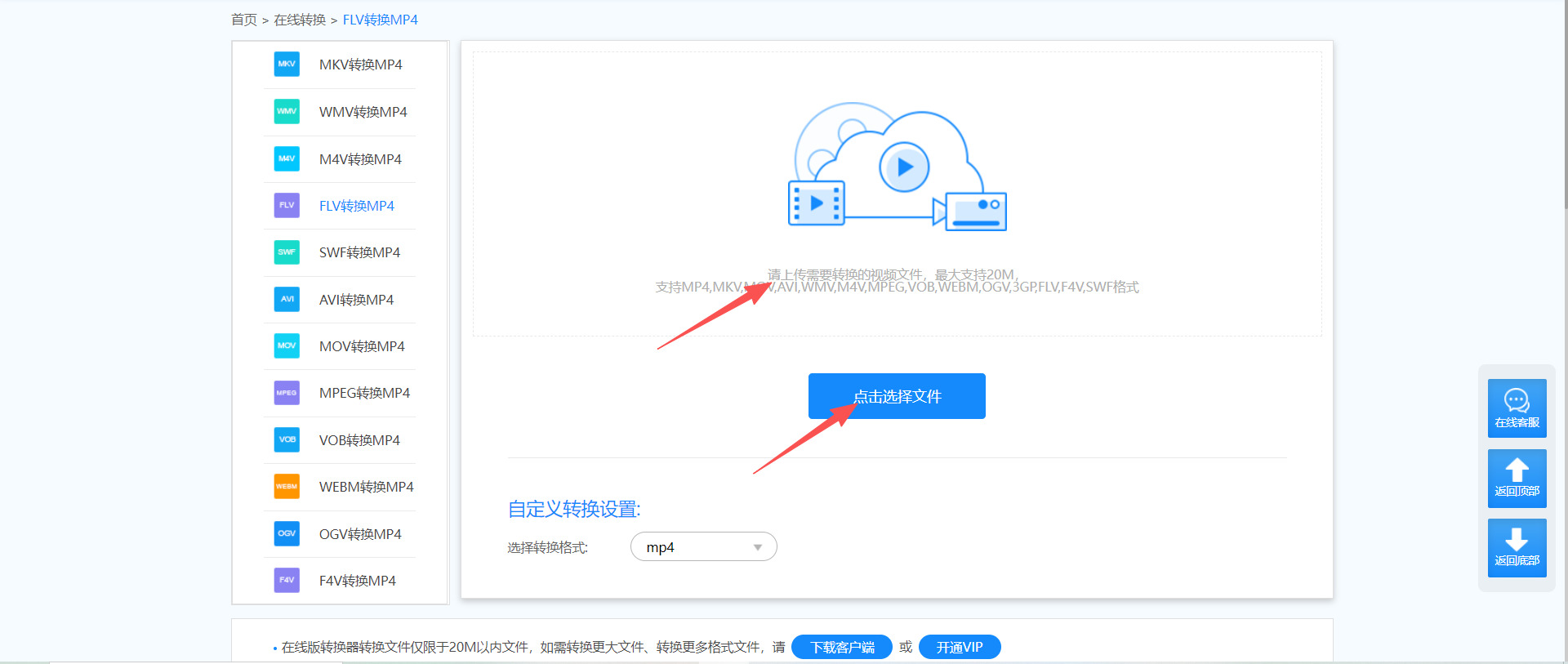Viewport: 1568px width, 664px height.
Task: Click the 开通VIP button
Action: [x=960, y=648]
